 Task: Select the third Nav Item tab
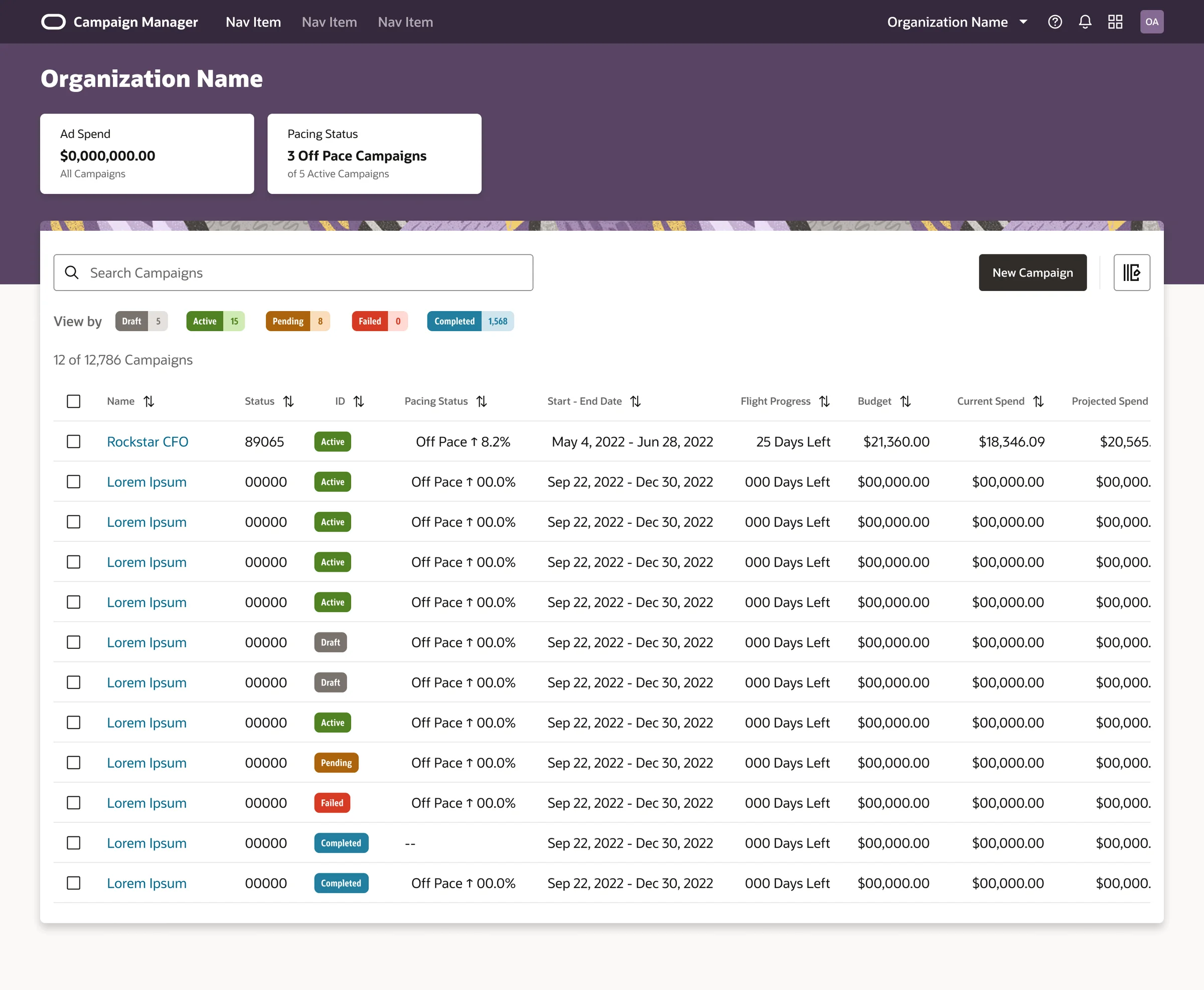pyautogui.click(x=405, y=22)
